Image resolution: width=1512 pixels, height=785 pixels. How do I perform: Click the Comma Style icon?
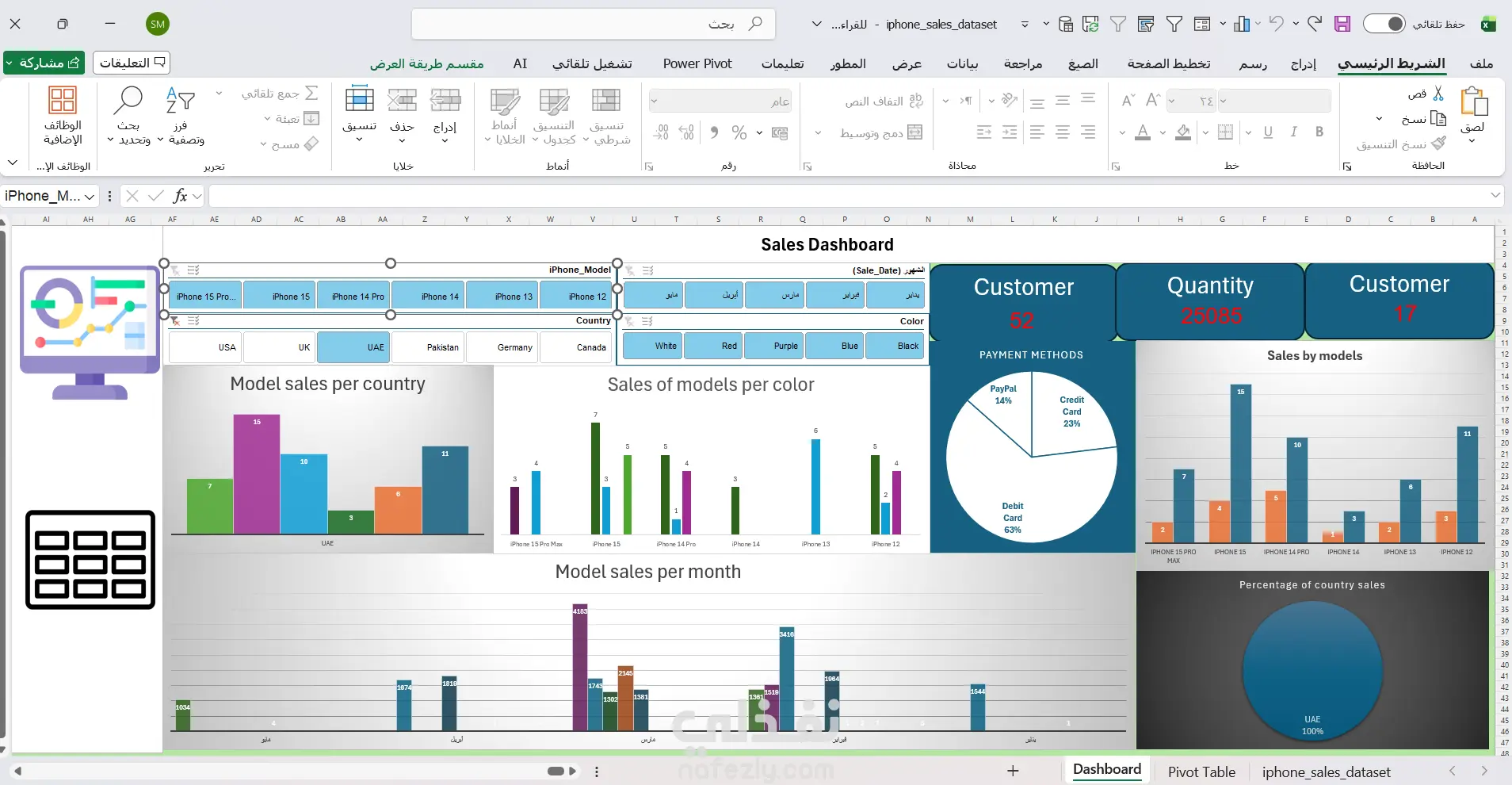[714, 132]
